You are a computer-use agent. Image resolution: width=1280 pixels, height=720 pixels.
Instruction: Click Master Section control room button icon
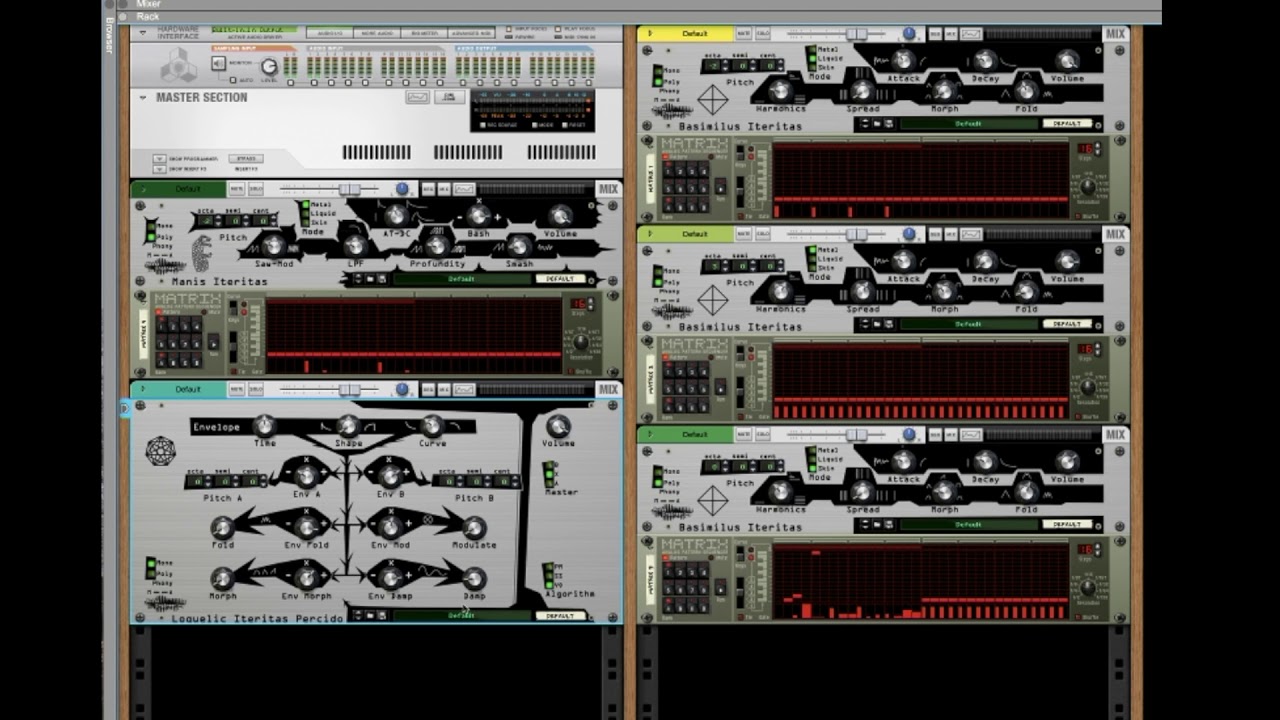point(450,97)
